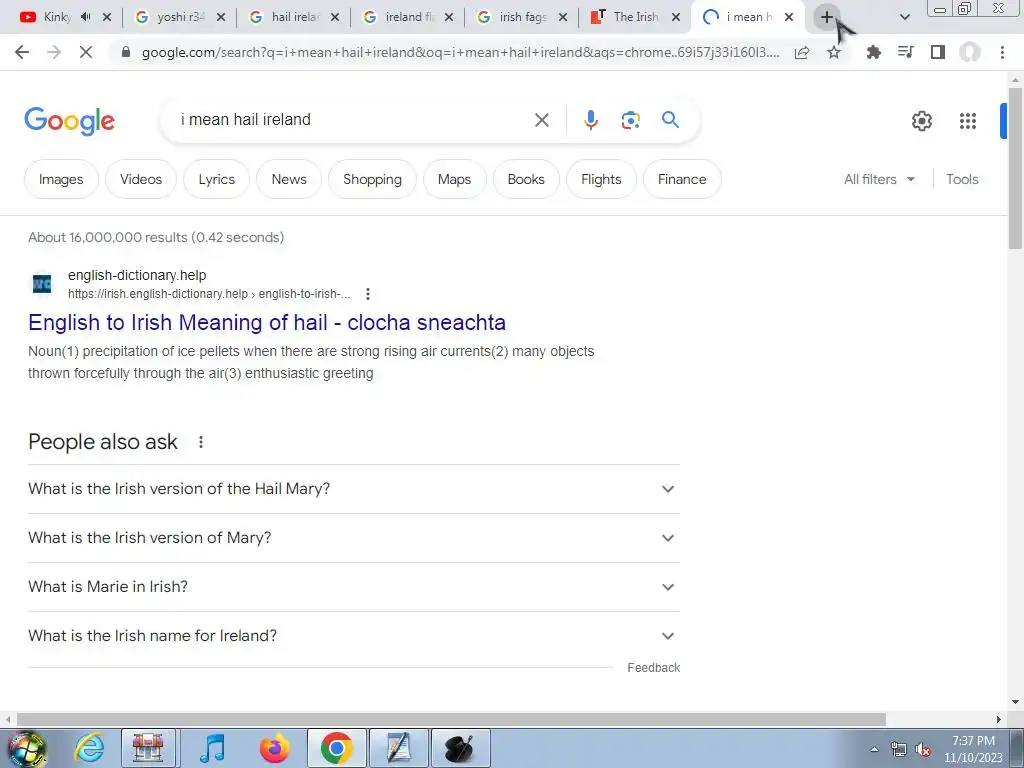Bookmark this page with the star icon
The image size is (1024, 768).
[x=834, y=52]
